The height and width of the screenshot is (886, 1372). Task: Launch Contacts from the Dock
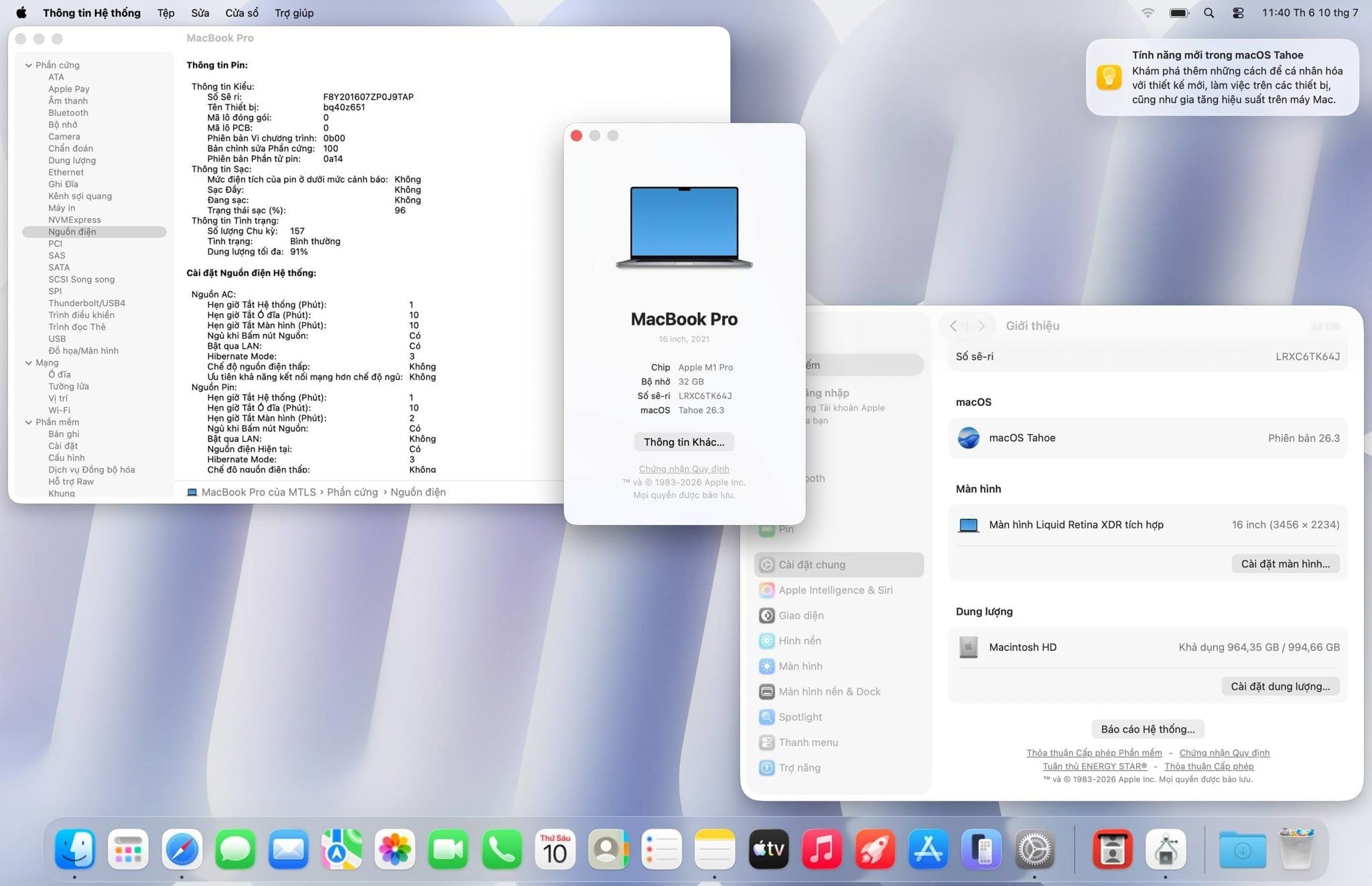608,848
